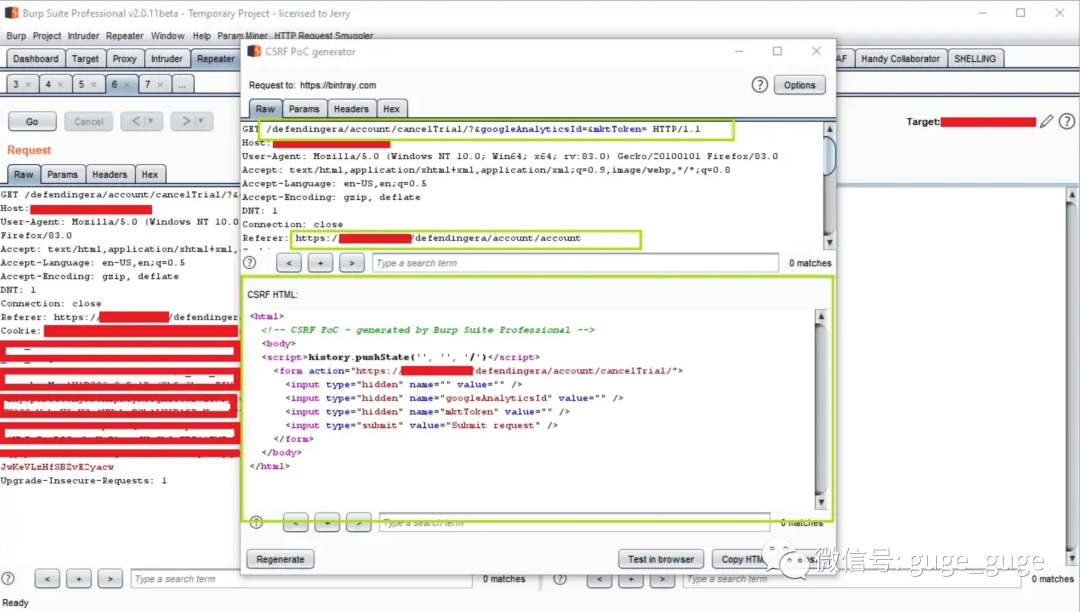Select Repeater tab 3

point(16,85)
